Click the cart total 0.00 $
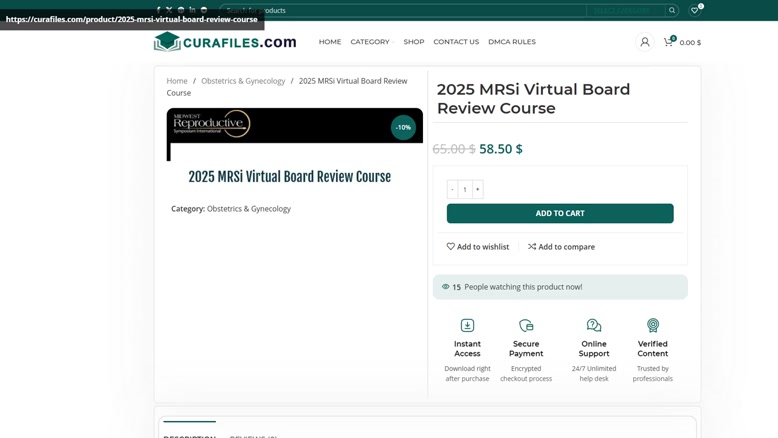Image resolution: width=778 pixels, height=438 pixels. pos(690,43)
